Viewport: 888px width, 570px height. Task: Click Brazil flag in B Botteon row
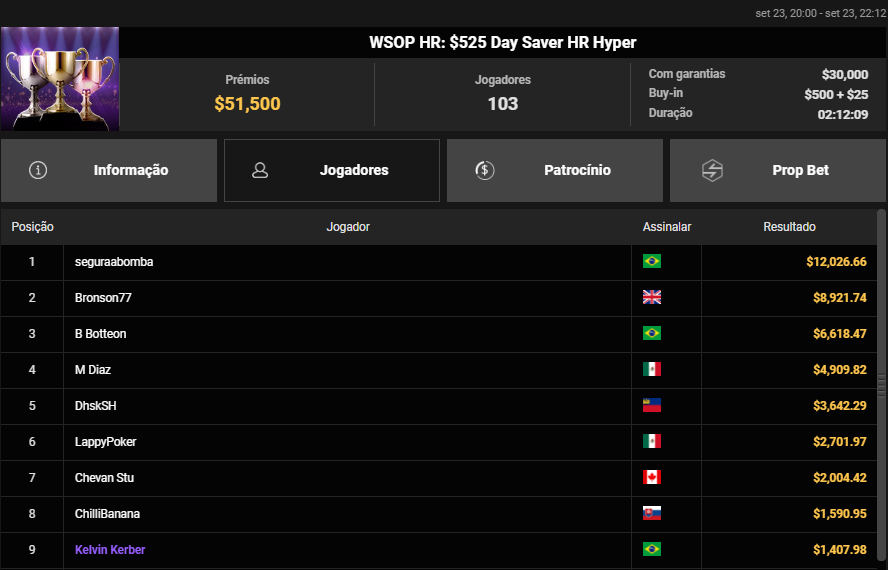(652, 333)
